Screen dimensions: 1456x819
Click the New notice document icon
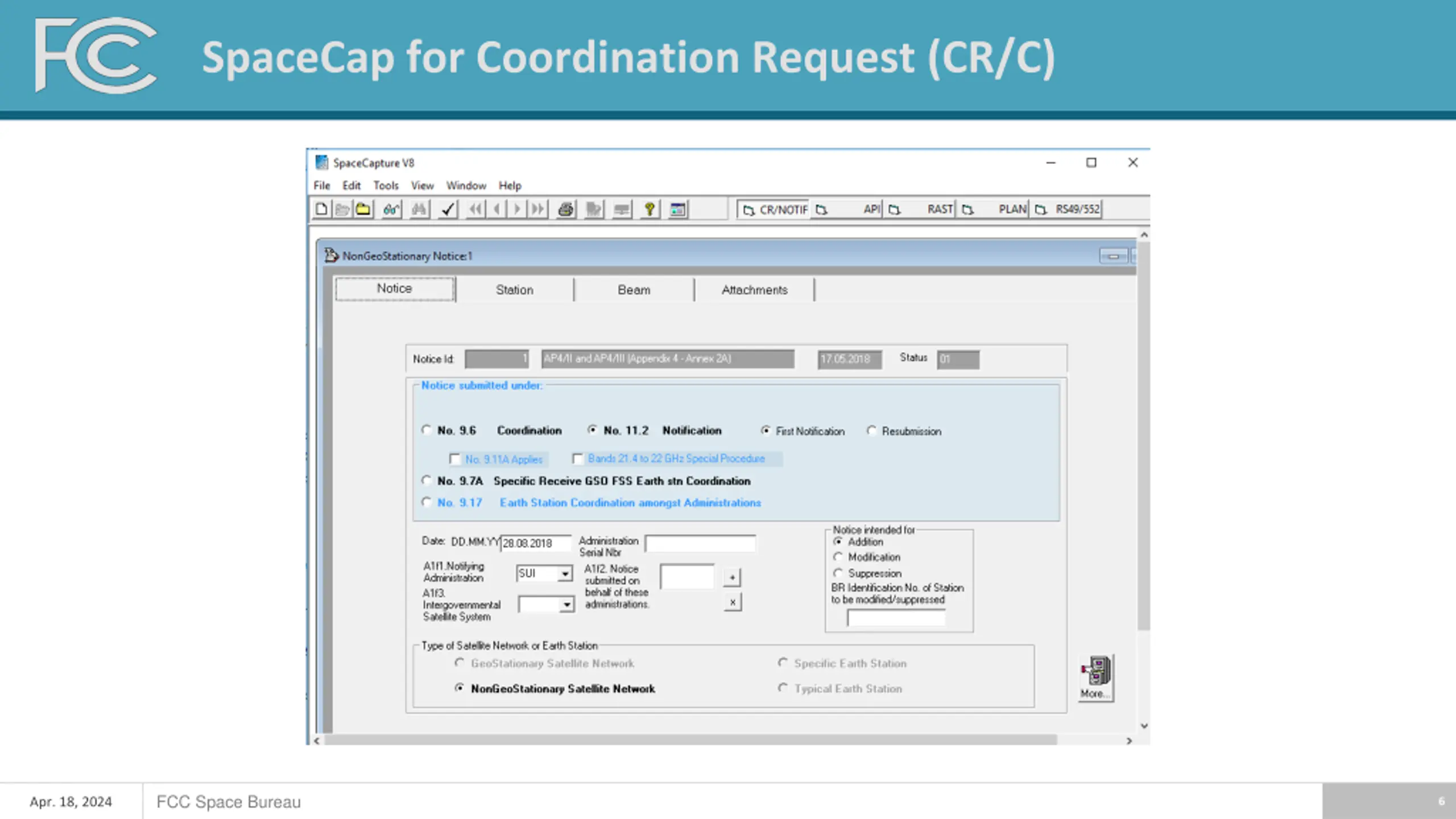[x=321, y=209]
